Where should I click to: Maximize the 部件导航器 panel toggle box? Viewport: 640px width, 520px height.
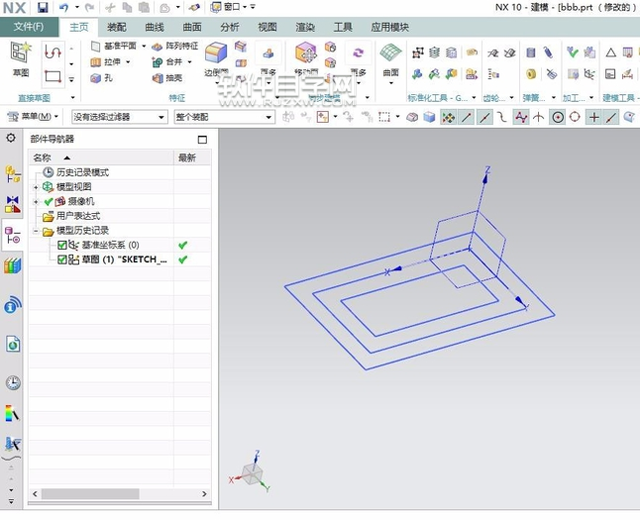coord(203,140)
